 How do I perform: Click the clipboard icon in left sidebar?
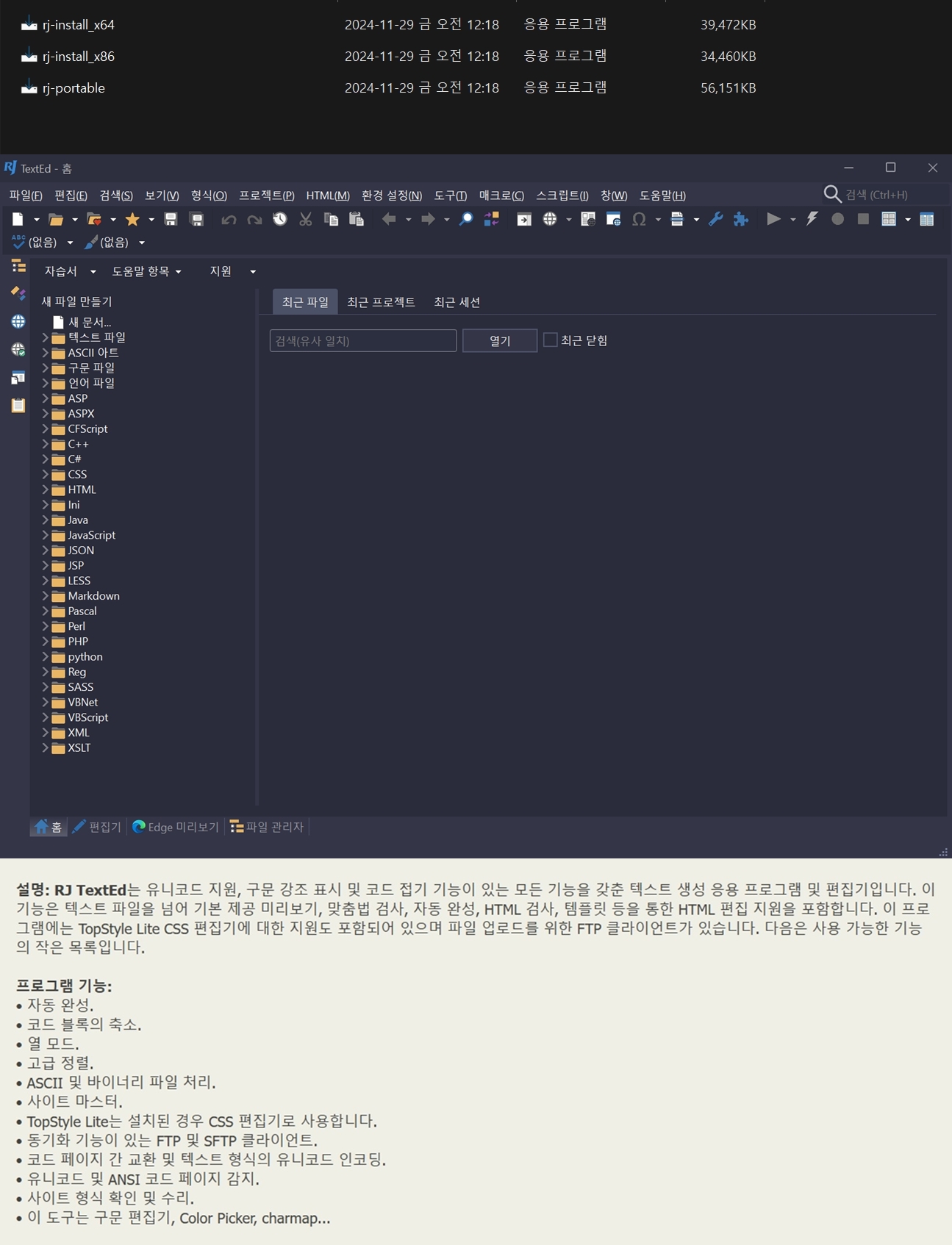tap(18, 405)
